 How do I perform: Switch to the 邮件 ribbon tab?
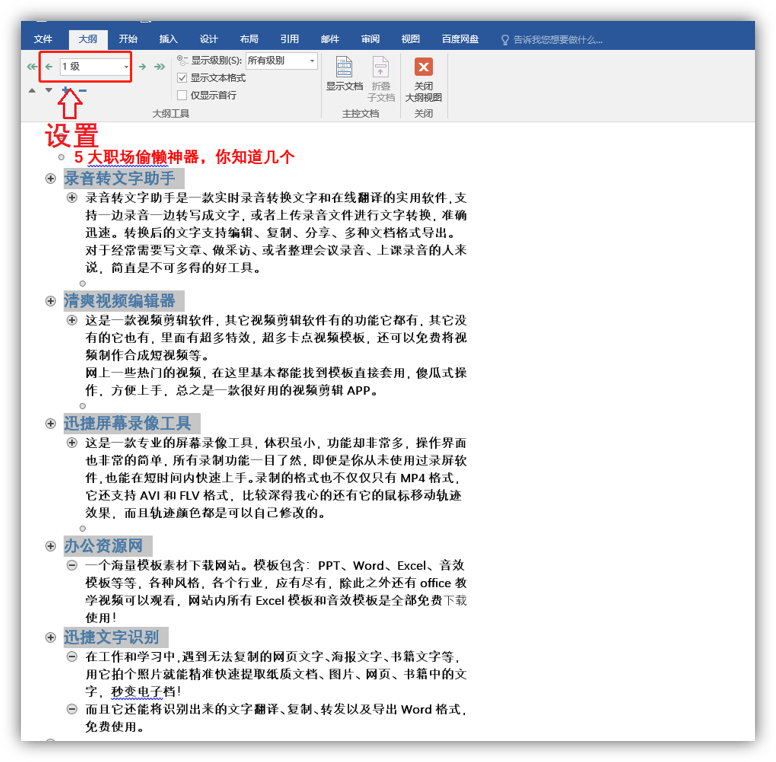[x=330, y=39]
